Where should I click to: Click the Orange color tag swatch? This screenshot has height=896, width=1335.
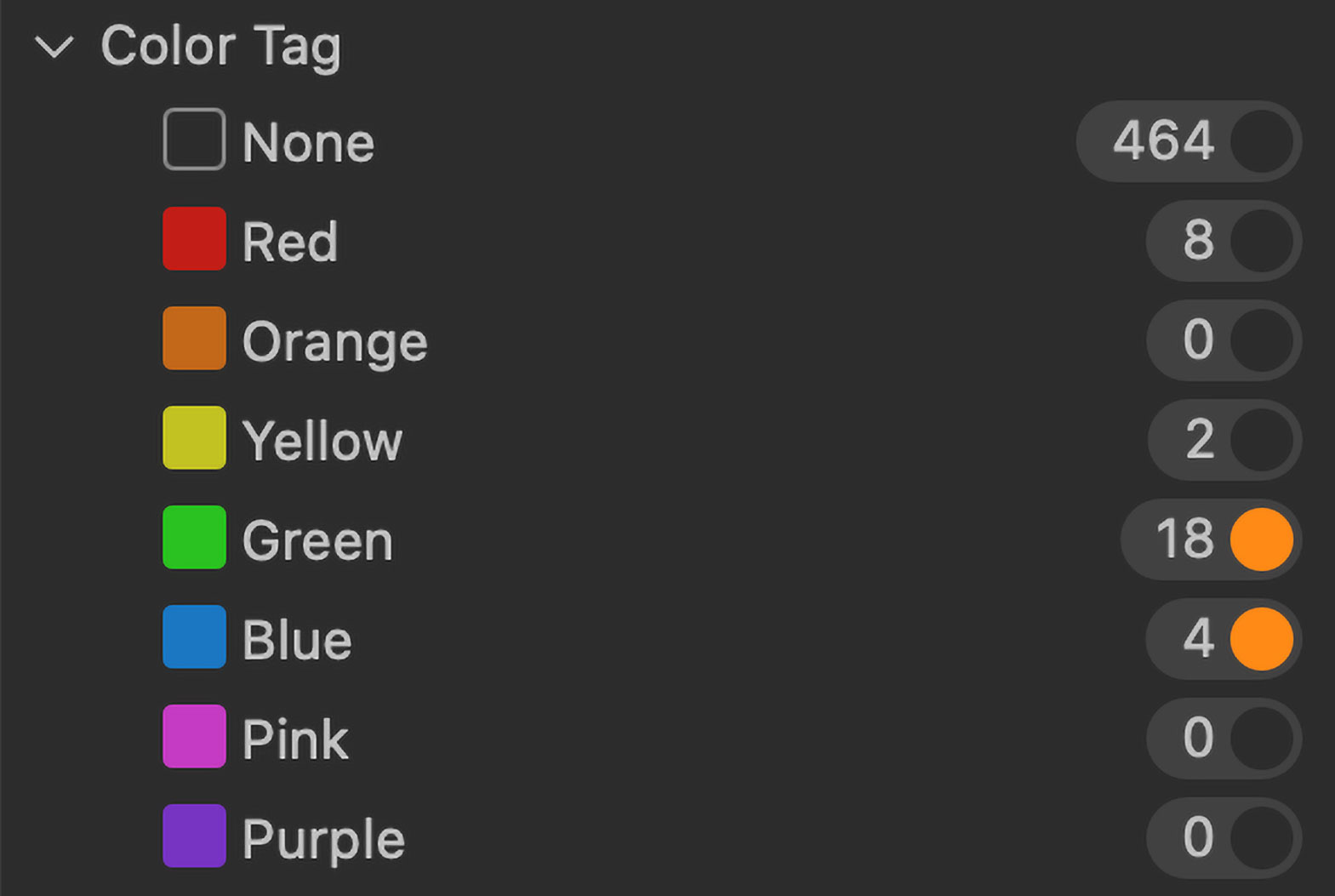point(194,339)
